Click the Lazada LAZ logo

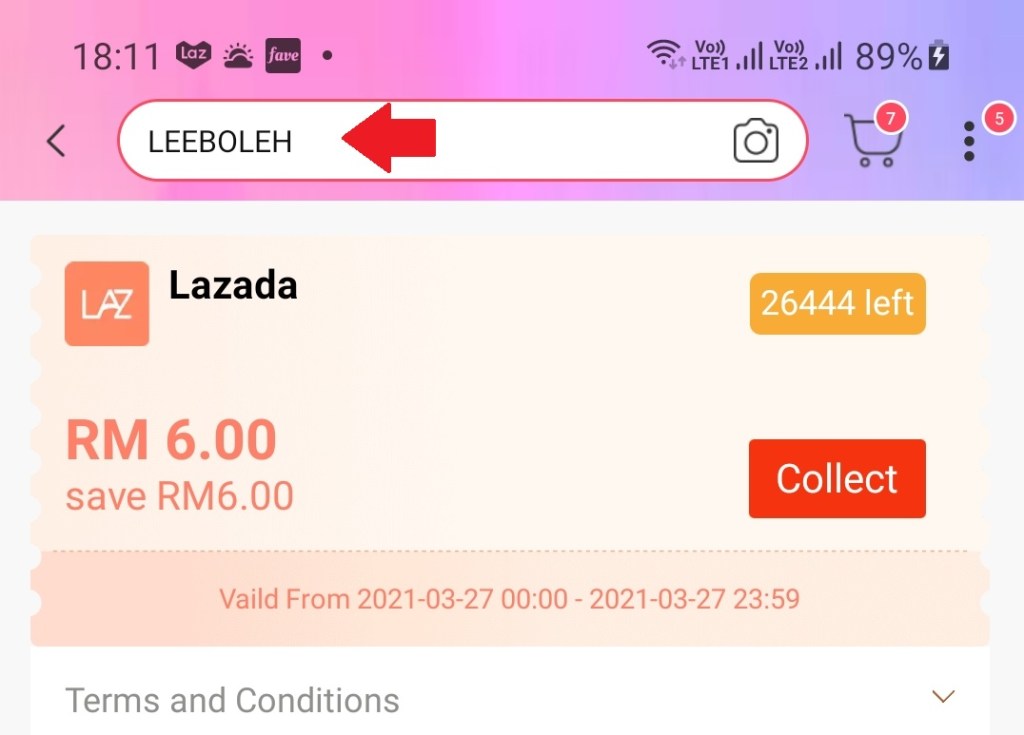coord(106,304)
